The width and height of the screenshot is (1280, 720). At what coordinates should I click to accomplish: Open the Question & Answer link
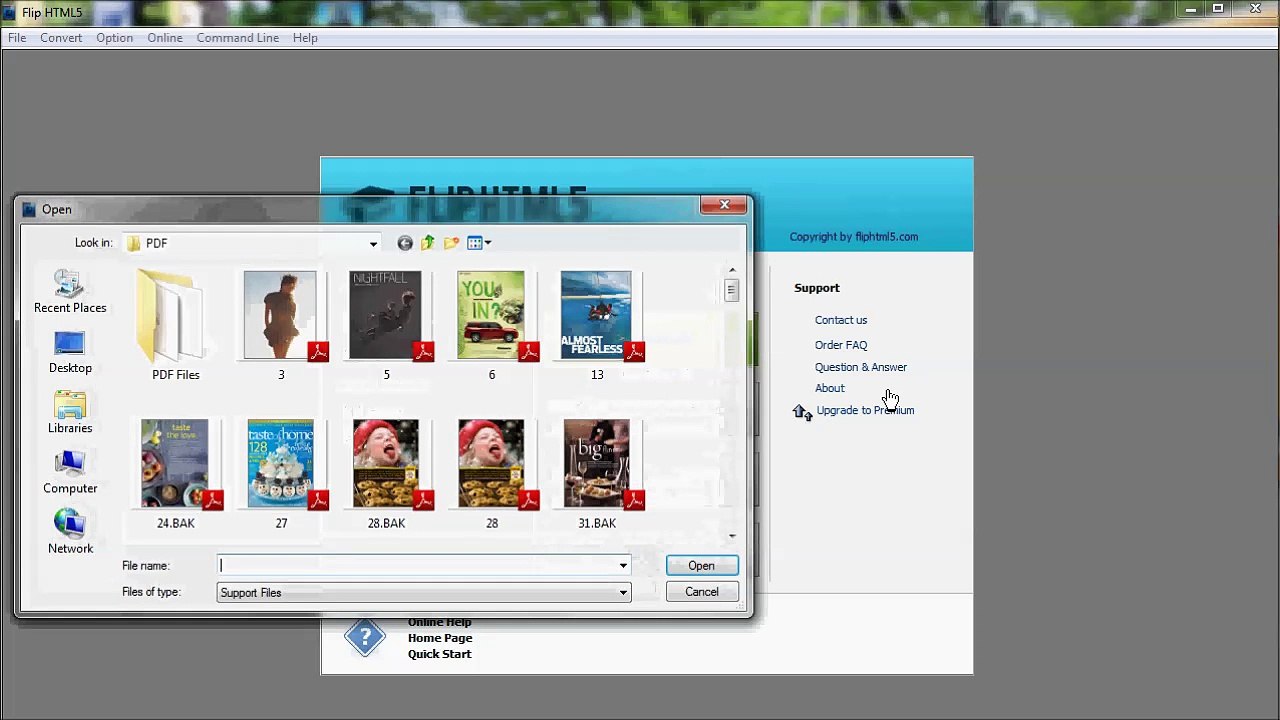point(861,367)
